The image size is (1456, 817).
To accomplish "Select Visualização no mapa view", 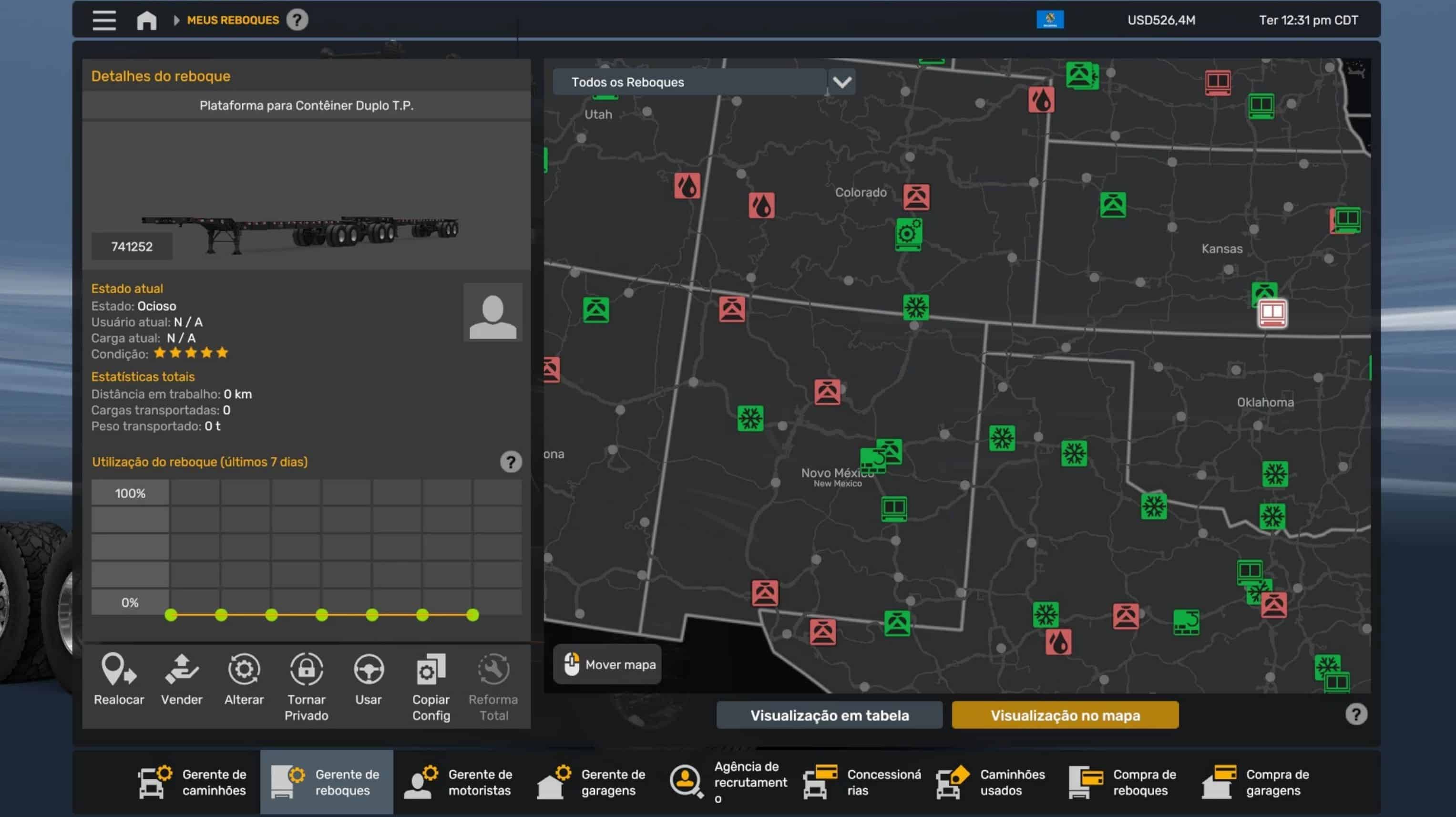I will tap(1065, 715).
